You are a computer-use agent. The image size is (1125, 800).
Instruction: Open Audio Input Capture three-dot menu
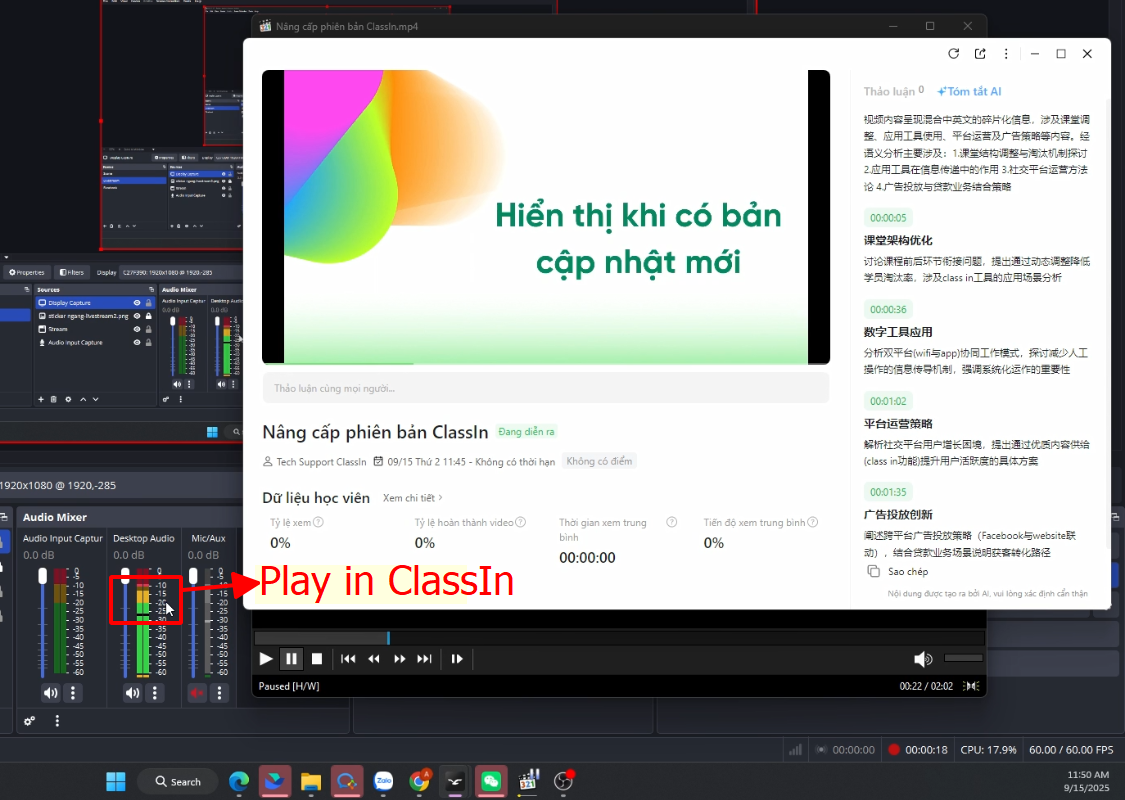pyautogui.click(x=72, y=693)
